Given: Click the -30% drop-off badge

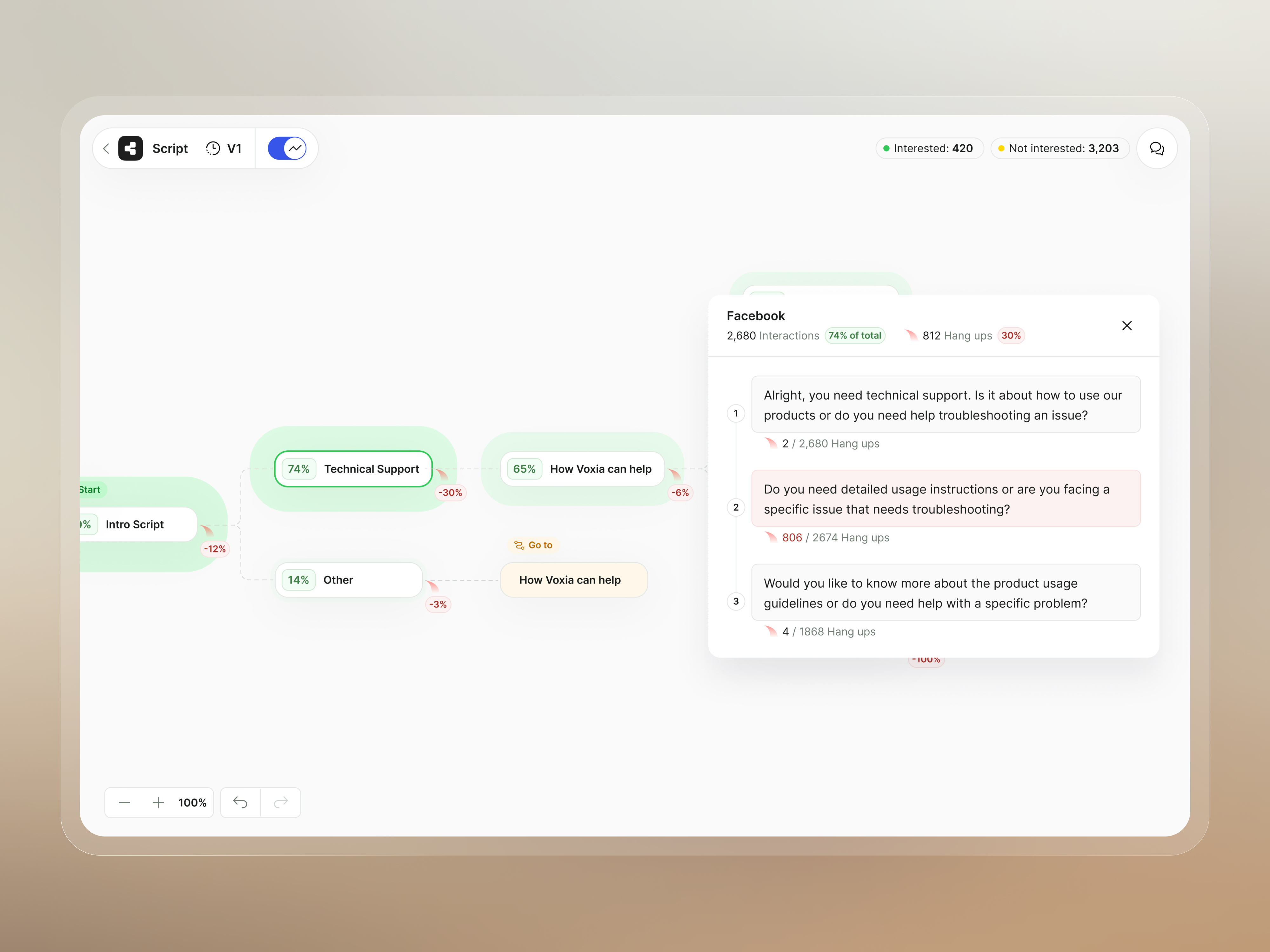Looking at the screenshot, I should [450, 493].
